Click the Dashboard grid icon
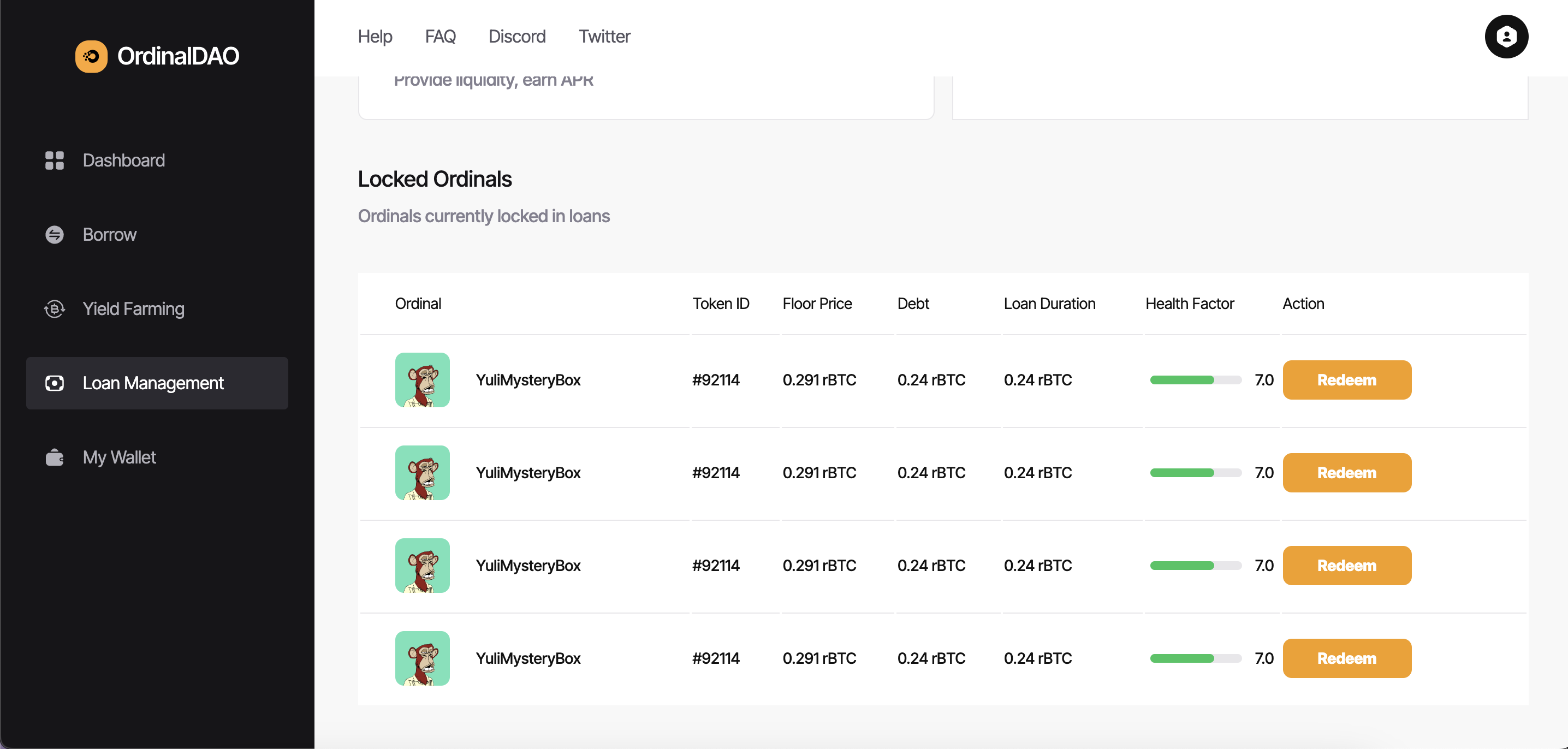This screenshot has width=1568, height=749. click(x=54, y=160)
